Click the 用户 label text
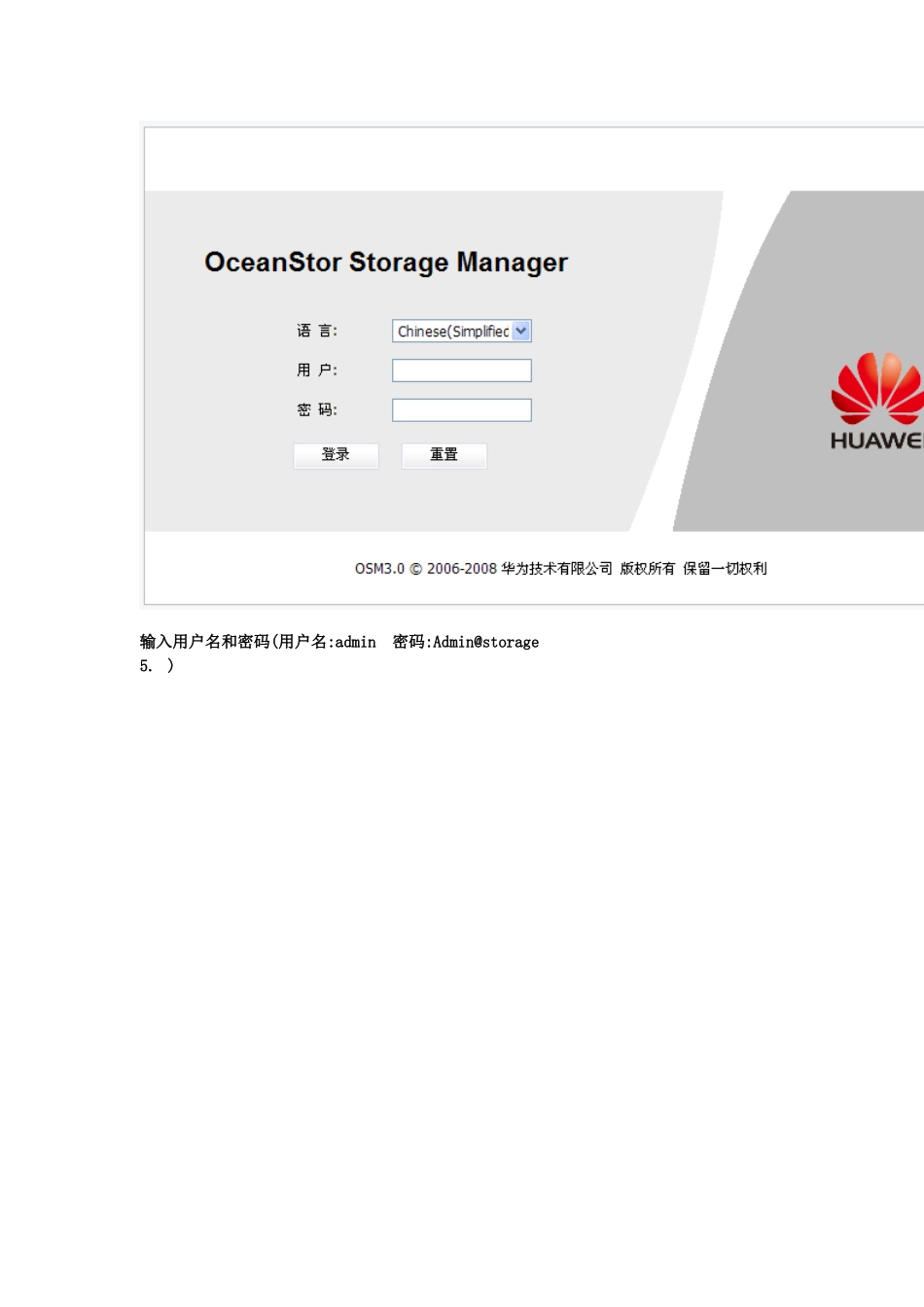This screenshot has height=1307, width=924. 317,371
